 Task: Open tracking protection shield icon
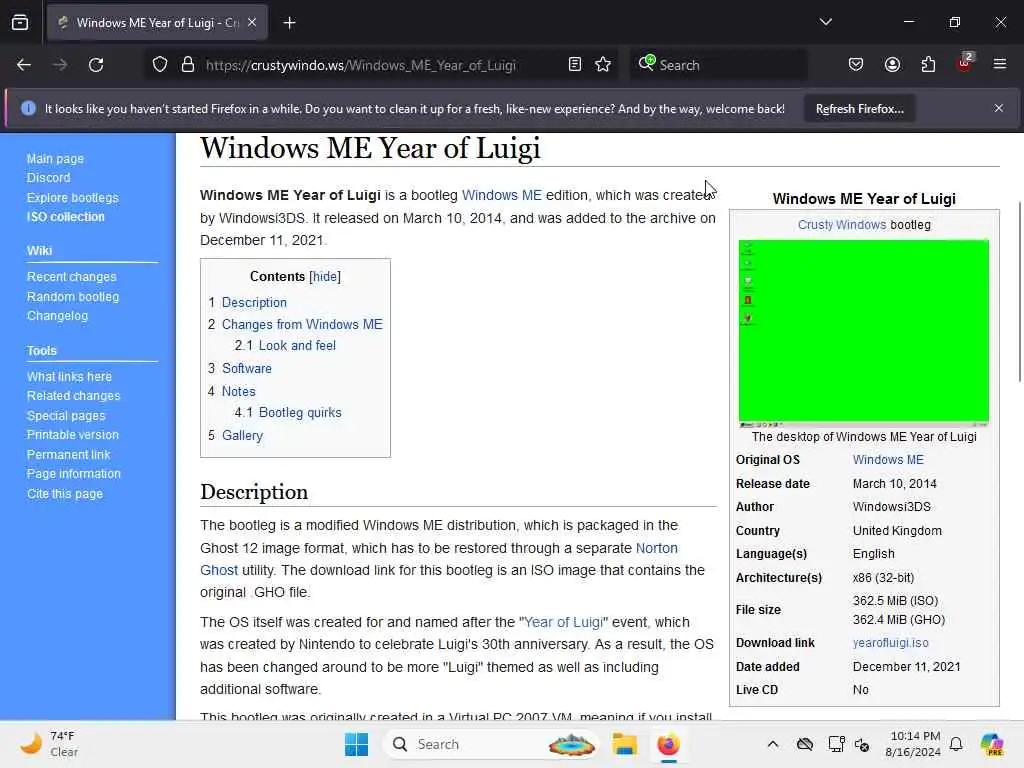(160, 65)
